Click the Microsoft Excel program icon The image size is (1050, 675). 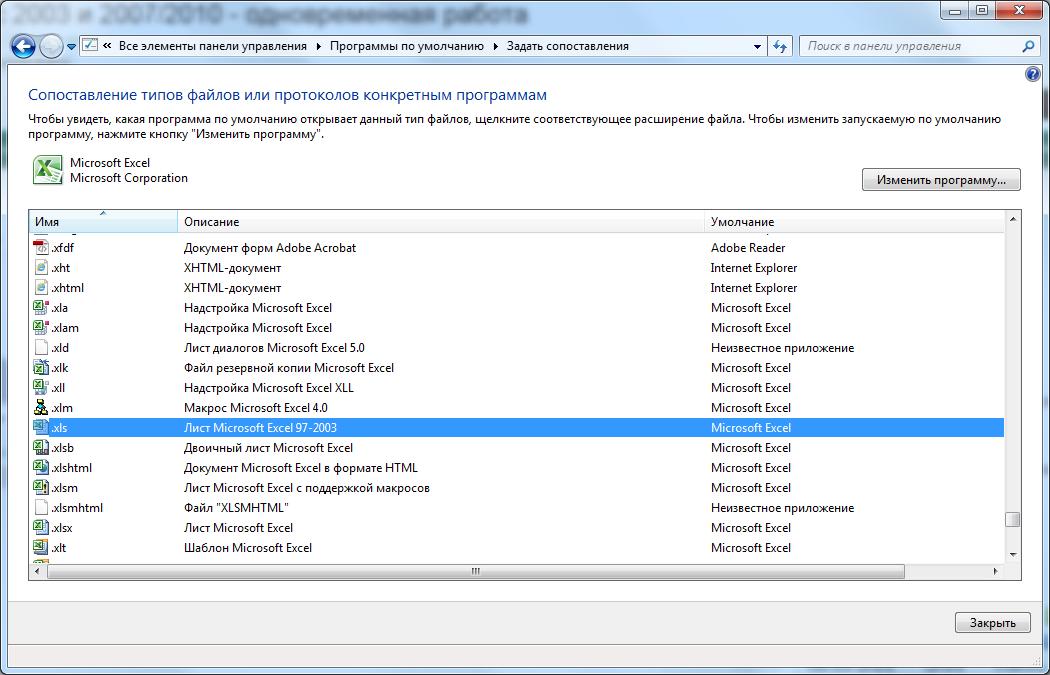point(48,169)
